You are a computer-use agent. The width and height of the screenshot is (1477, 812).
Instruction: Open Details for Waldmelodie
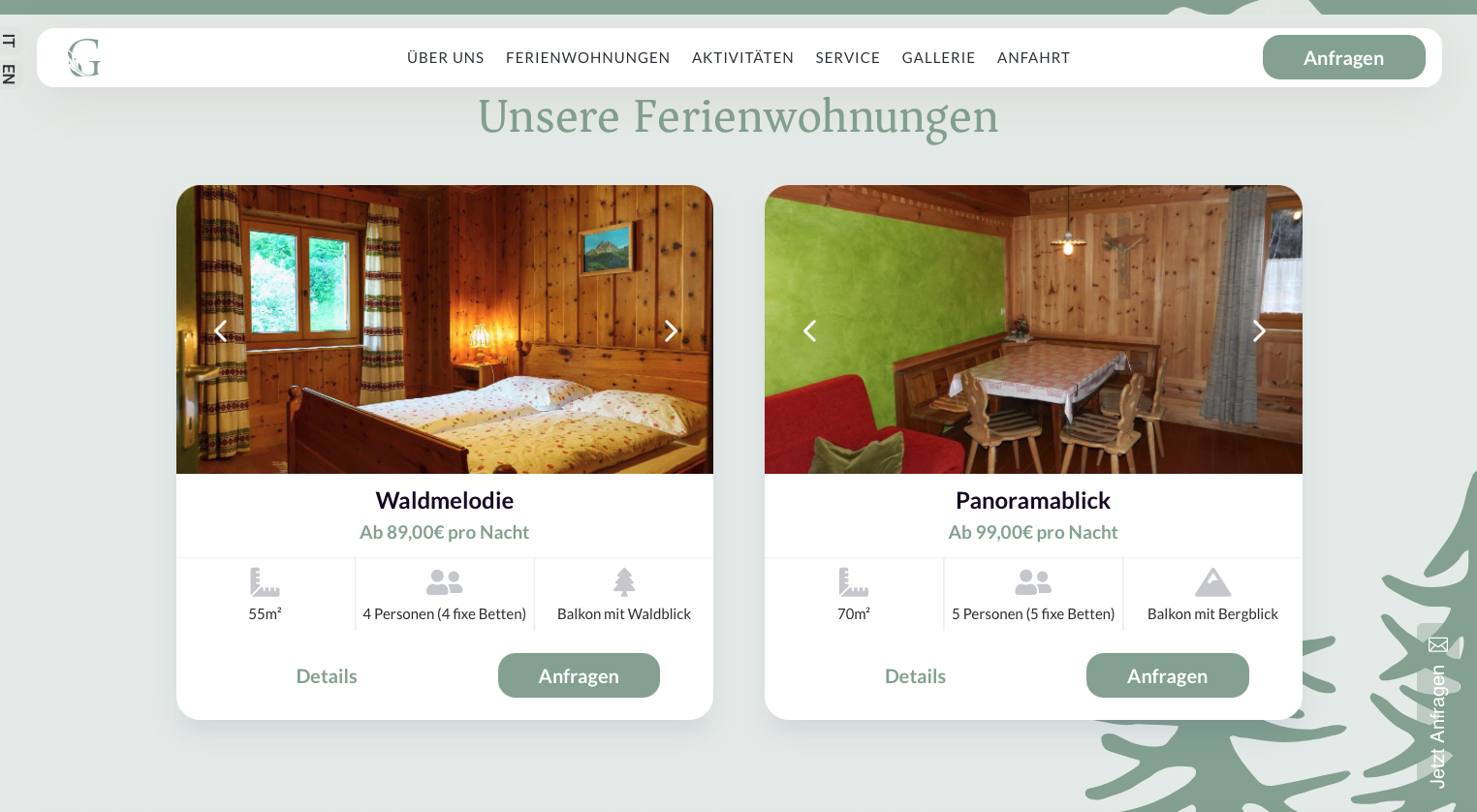pyautogui.click(x=327, y=676)
